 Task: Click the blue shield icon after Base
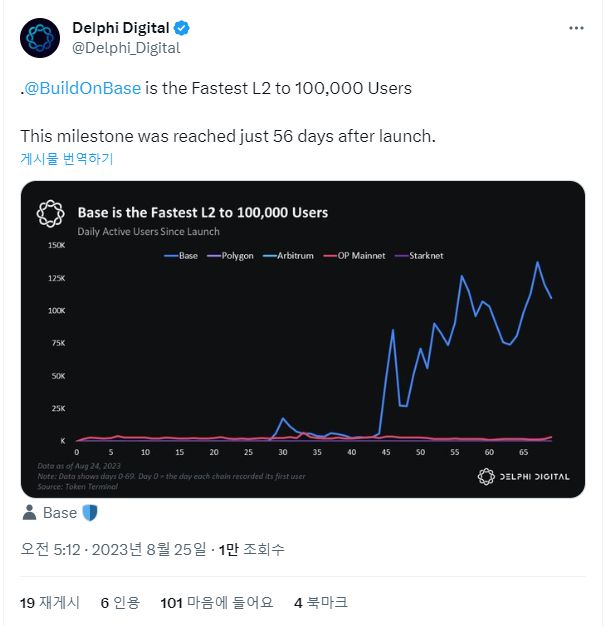pyautogui.click(x=90, y=513)
